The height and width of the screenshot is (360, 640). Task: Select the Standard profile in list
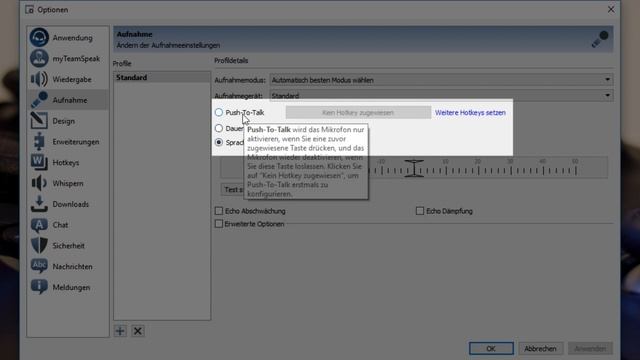click(x=162, y=77)
